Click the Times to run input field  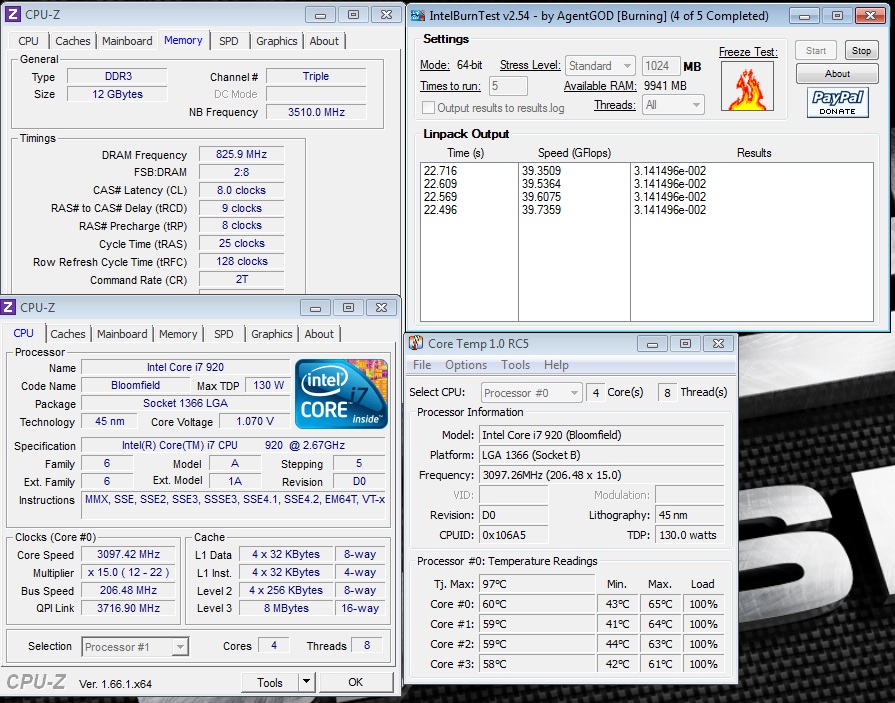point(508,86)
